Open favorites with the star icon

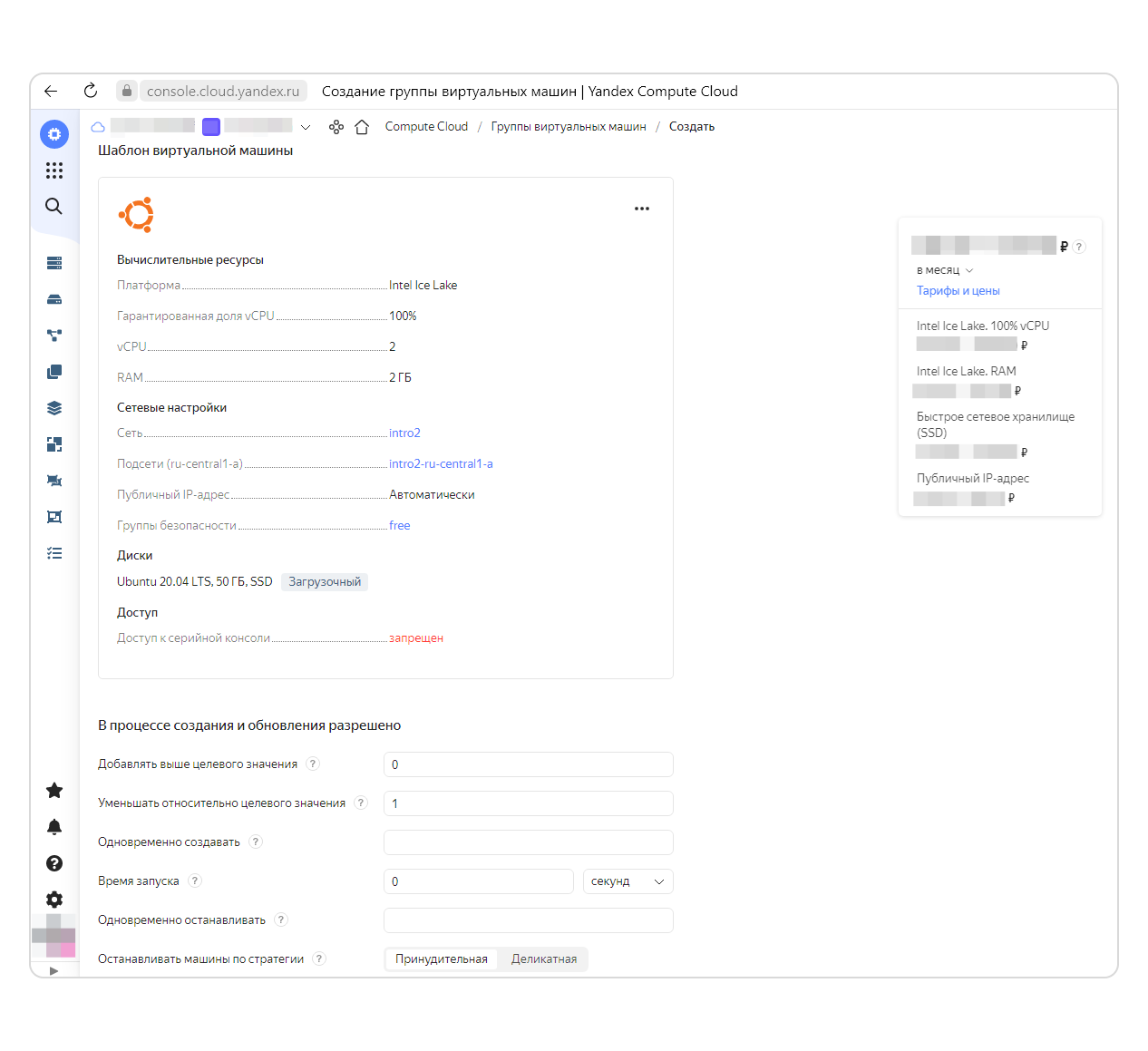(54, 791)
